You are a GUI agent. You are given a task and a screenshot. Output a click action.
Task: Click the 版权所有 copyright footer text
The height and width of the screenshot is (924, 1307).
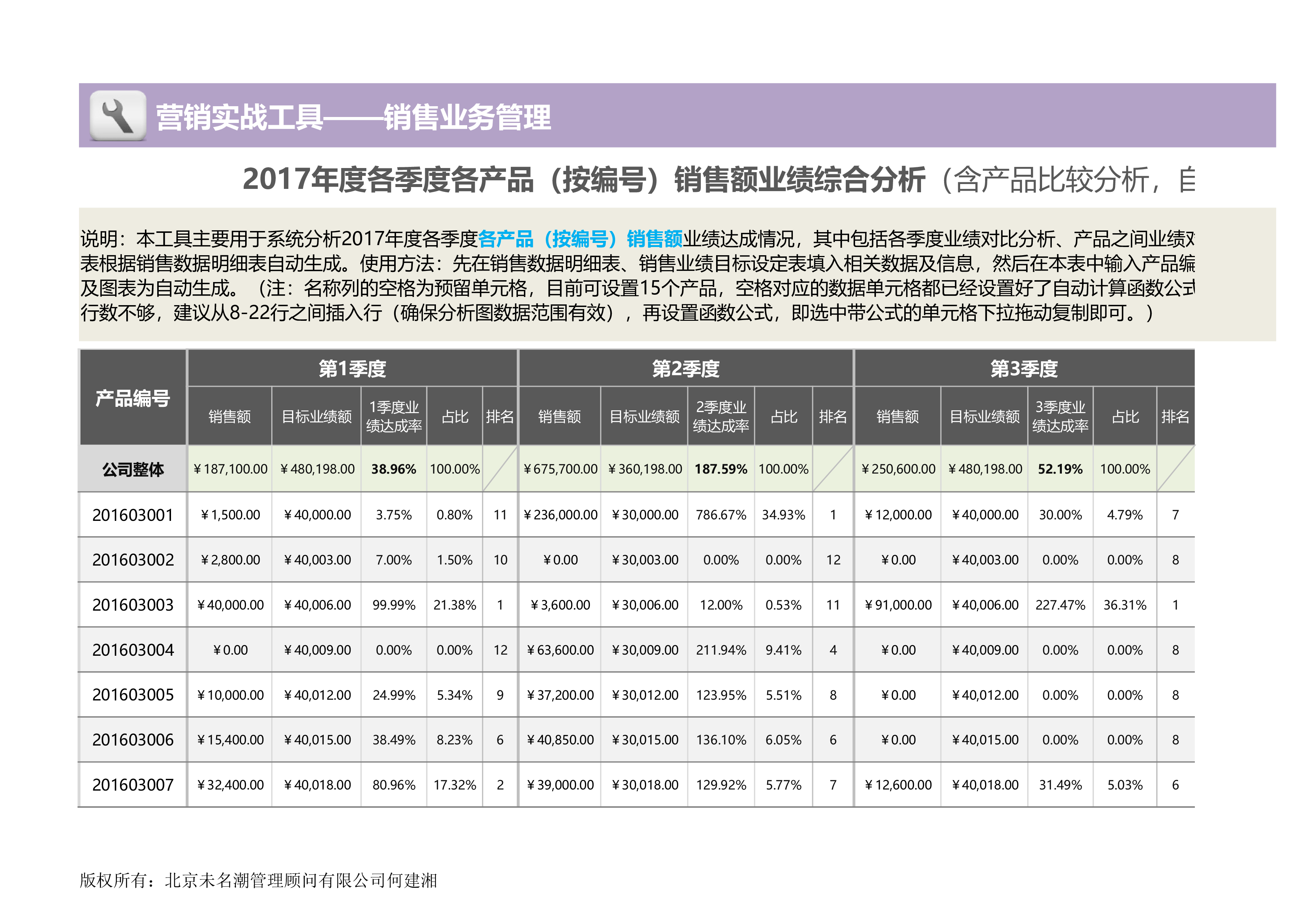coord(259,880)
